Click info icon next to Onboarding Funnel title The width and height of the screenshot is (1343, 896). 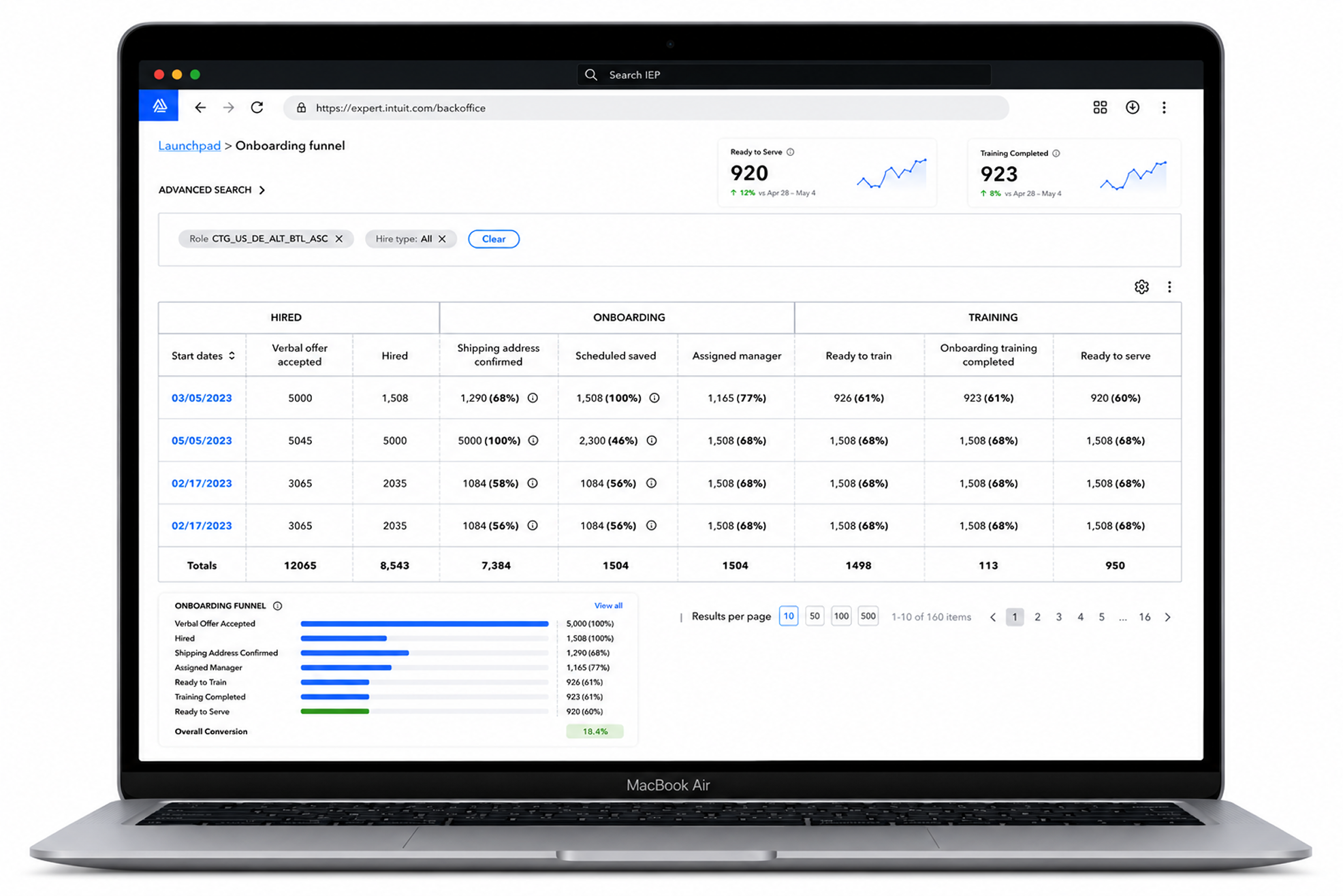pos(277,606)
